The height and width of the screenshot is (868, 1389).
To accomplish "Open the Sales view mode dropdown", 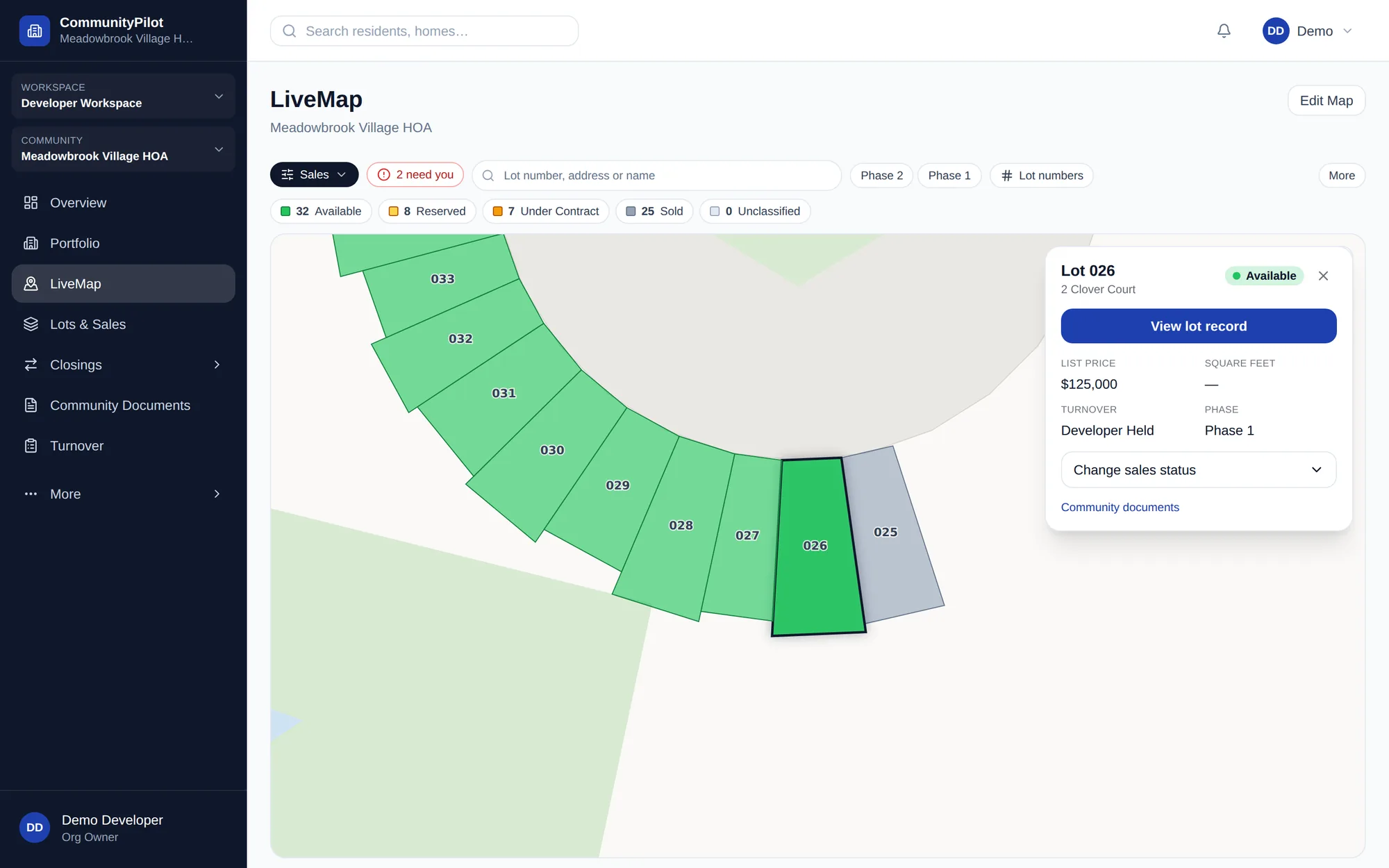I will click(x=314, y=175).
